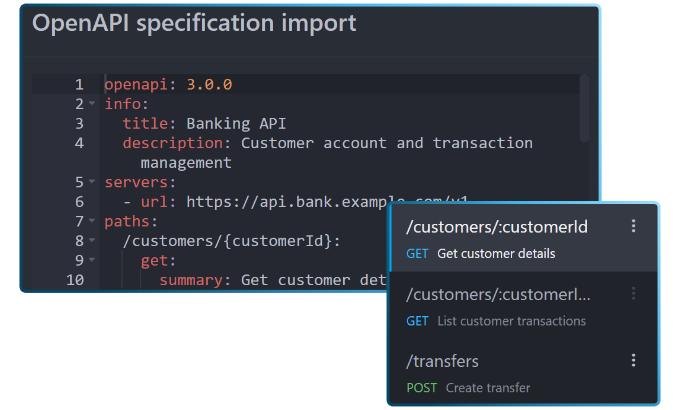Click the POST badge beside Create transfer

[x=422, y=387]
